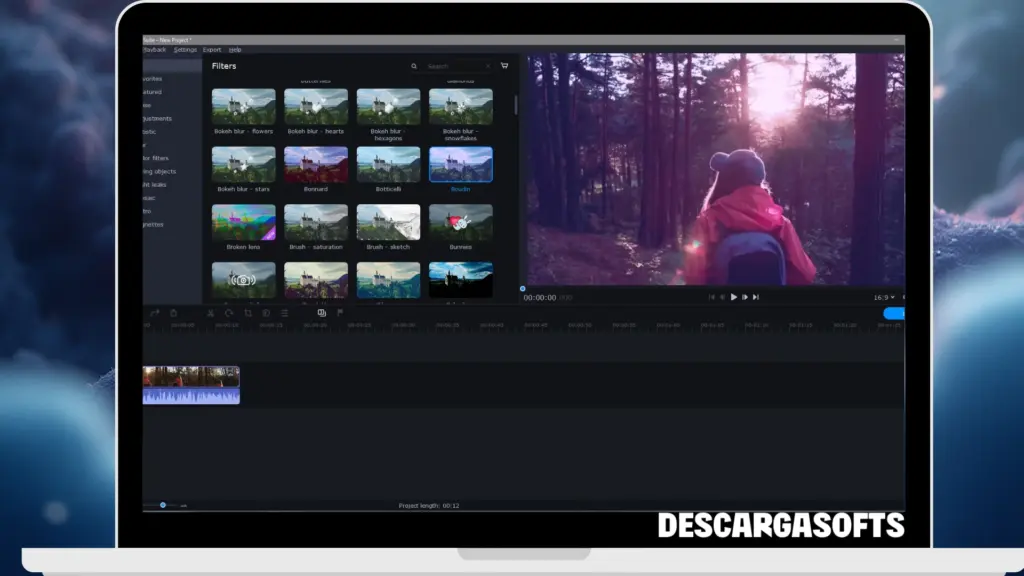1024x576 pixels.
Task: Rotate the selected clip with the rotate icon
Action: click(x=229, y=313)
